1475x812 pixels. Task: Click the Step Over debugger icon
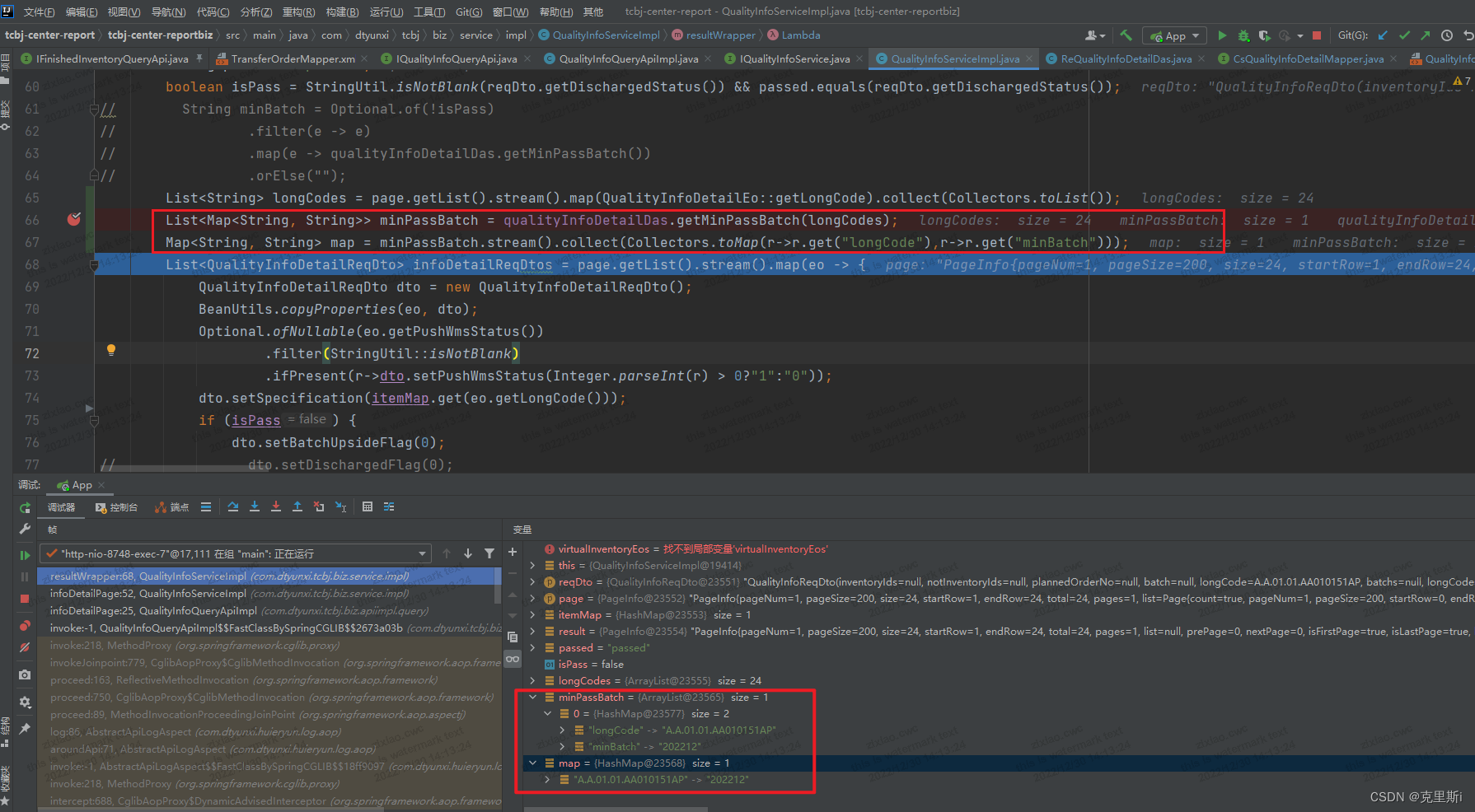(233, 506)
